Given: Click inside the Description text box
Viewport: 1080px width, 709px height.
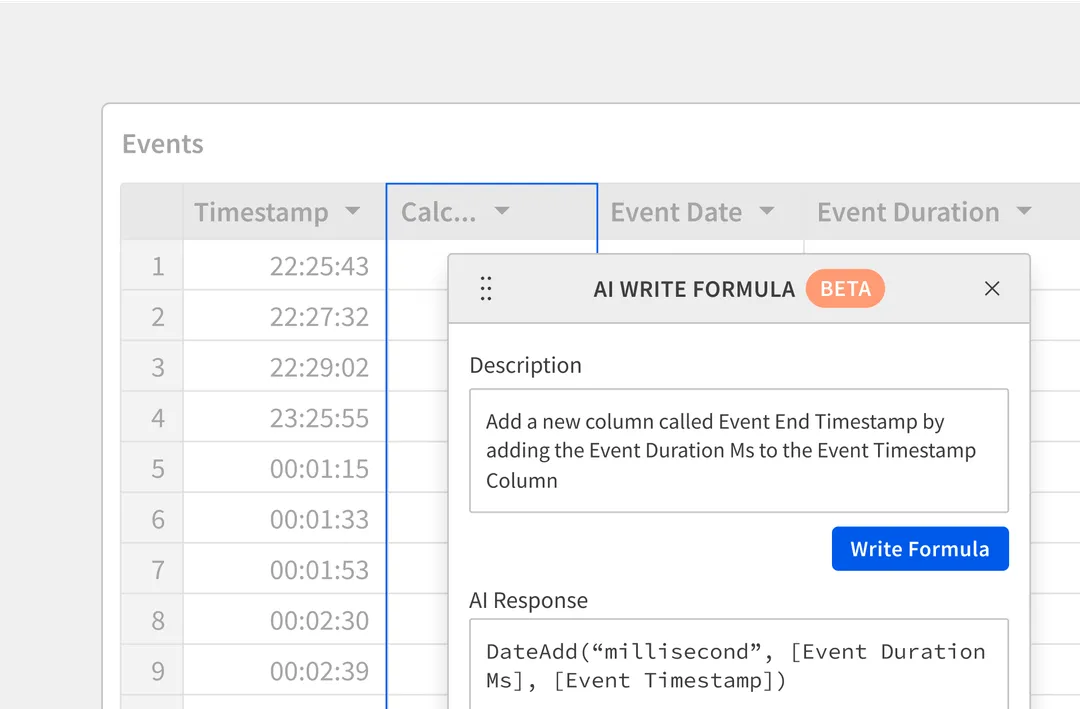Looking at the screenshot, I should click(x=738, y=450).
